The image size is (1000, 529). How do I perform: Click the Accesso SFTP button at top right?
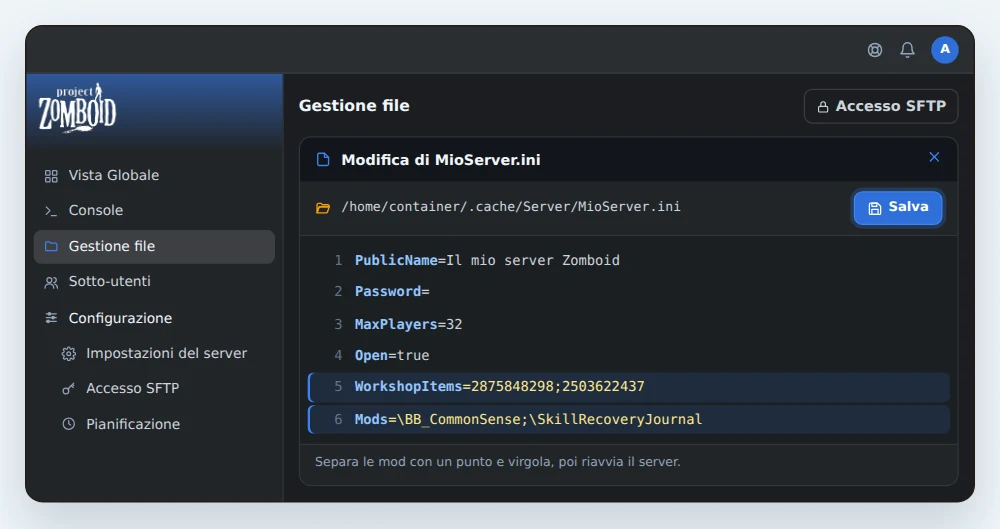[x=881, y=106]
